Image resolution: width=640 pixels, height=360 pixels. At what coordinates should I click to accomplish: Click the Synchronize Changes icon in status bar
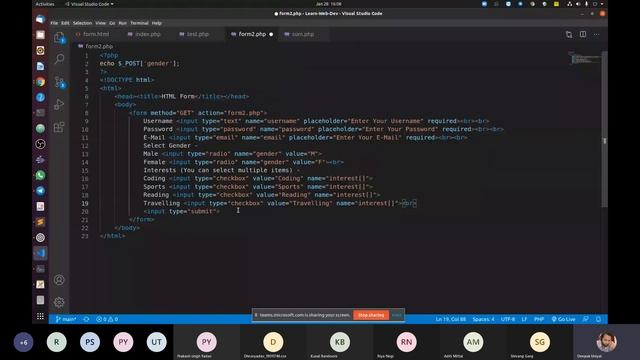point(86,319)
